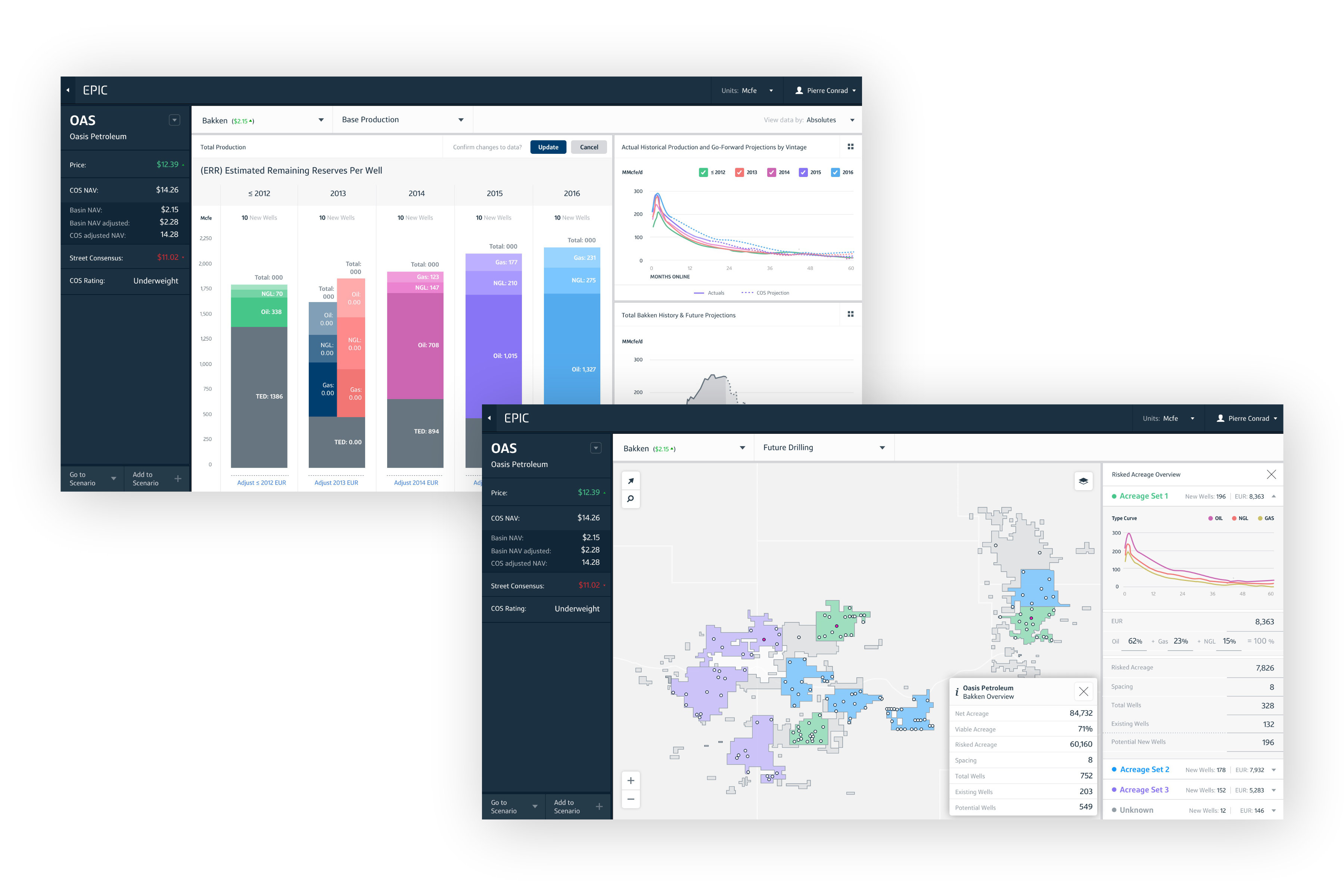1344x896 pixels.
Task: Click the map layers icon
Action: [1083, 481]
